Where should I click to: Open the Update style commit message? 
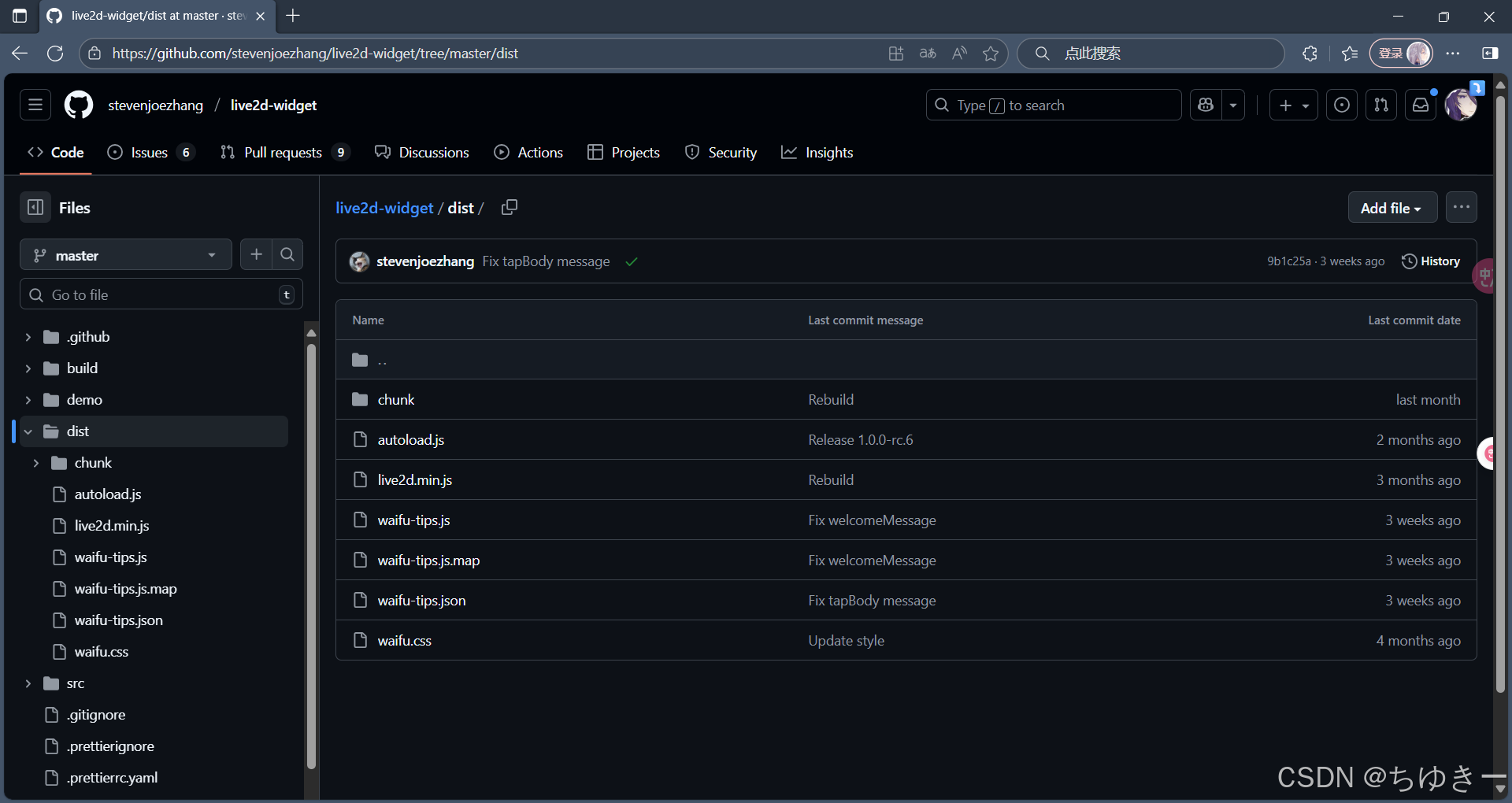pos(847,641)
